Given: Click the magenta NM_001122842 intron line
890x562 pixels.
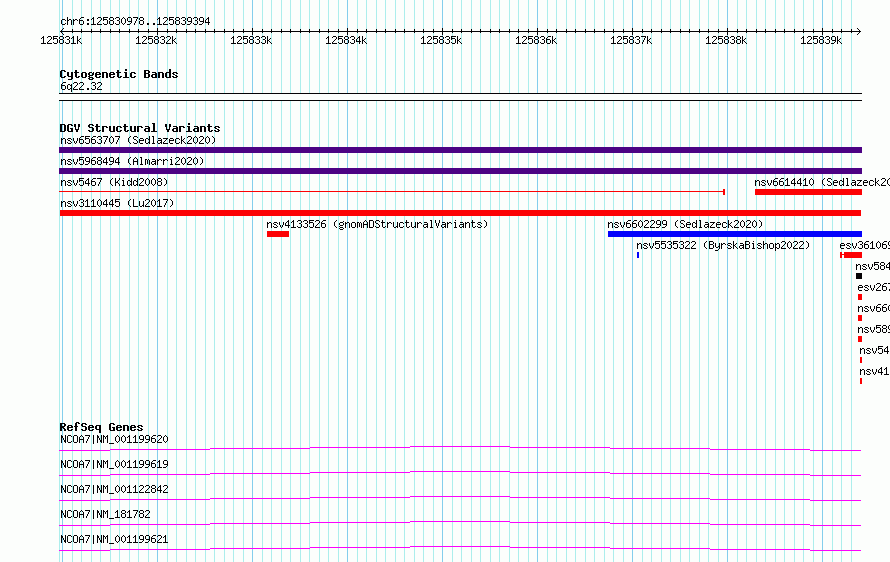Looking at the screenshot, I should pyautogui.click(x=460, y=498).
